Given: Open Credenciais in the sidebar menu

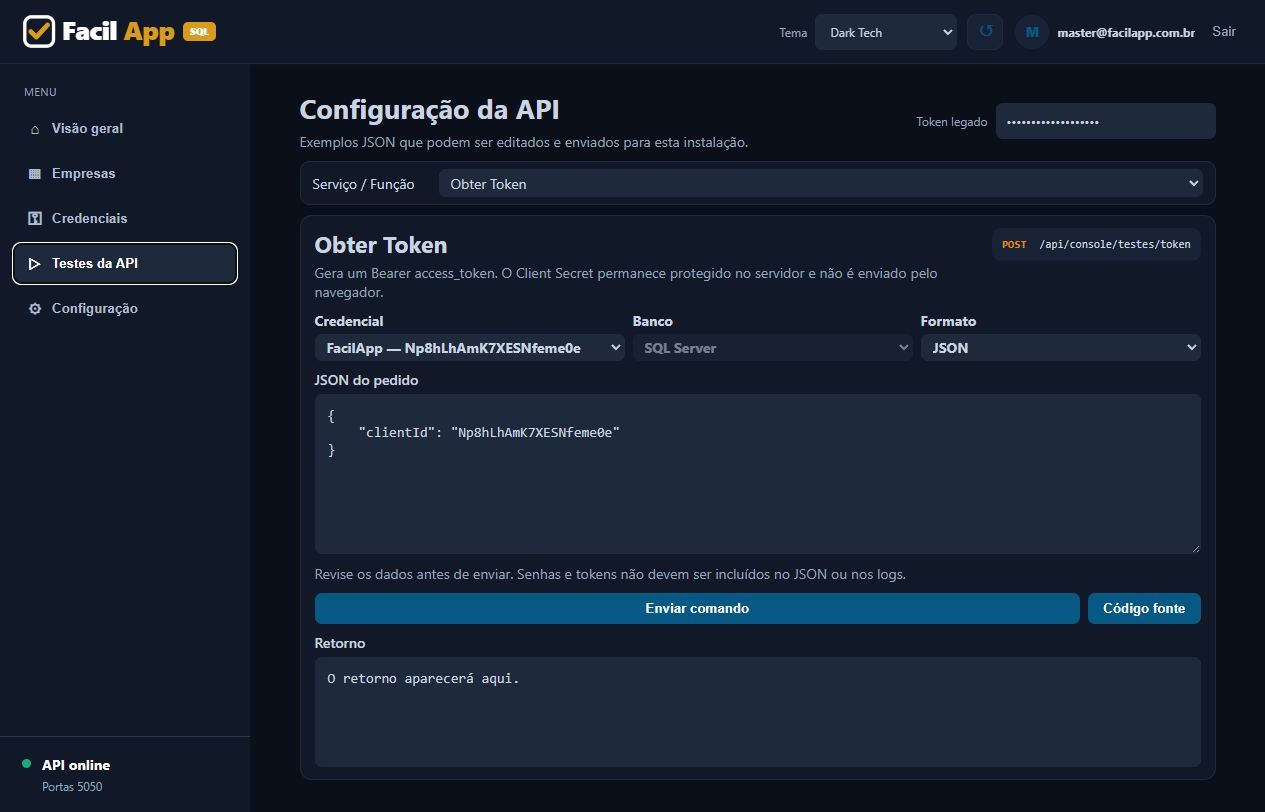Looking at the screenshot, I should tap(125, 219).
